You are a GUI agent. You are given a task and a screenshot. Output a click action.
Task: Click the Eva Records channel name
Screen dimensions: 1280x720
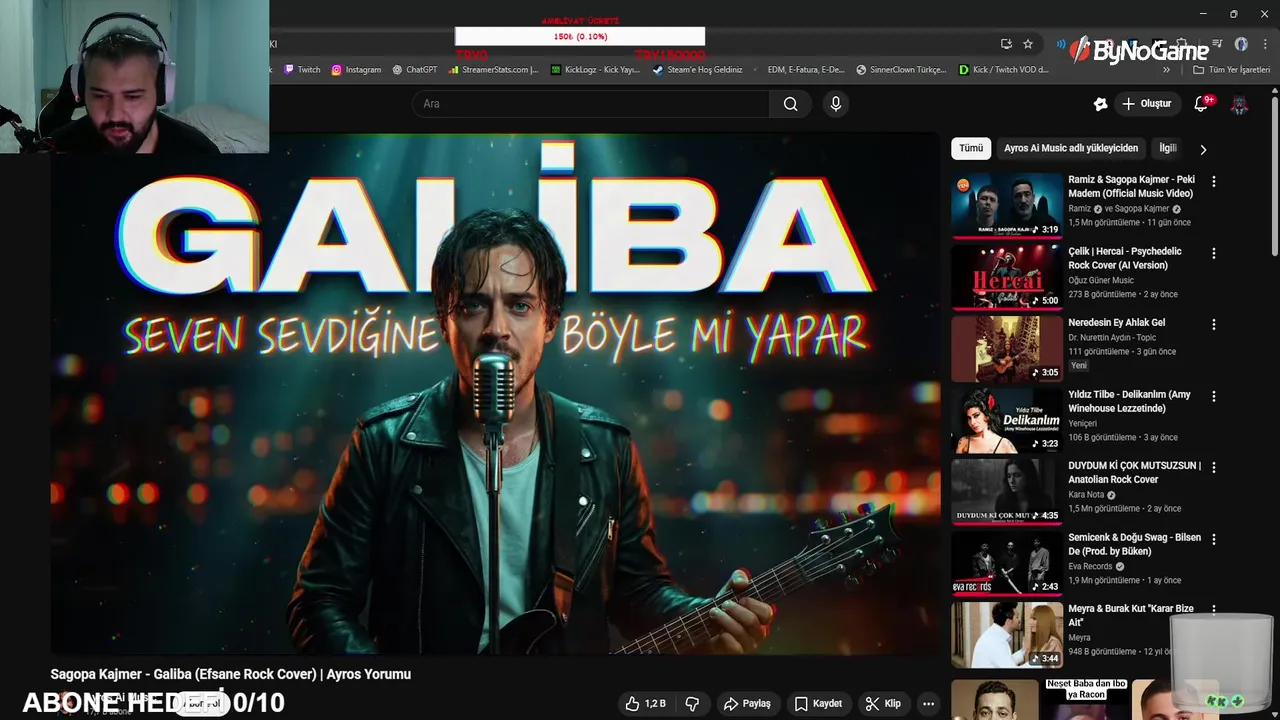click(1090, 566)
